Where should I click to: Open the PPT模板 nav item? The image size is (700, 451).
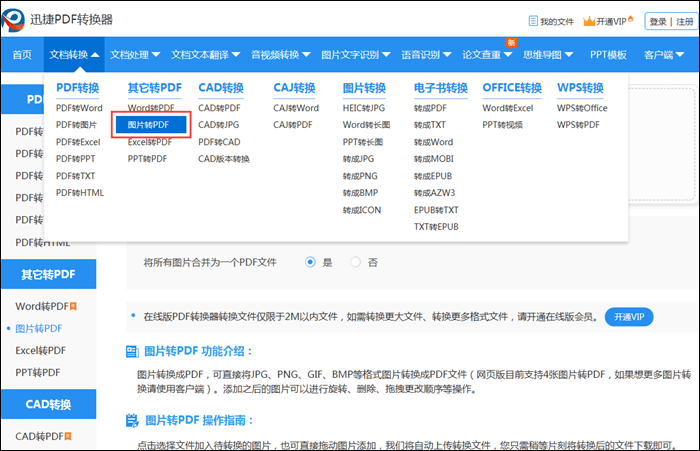pyautogui.click(x=608, y=55)
